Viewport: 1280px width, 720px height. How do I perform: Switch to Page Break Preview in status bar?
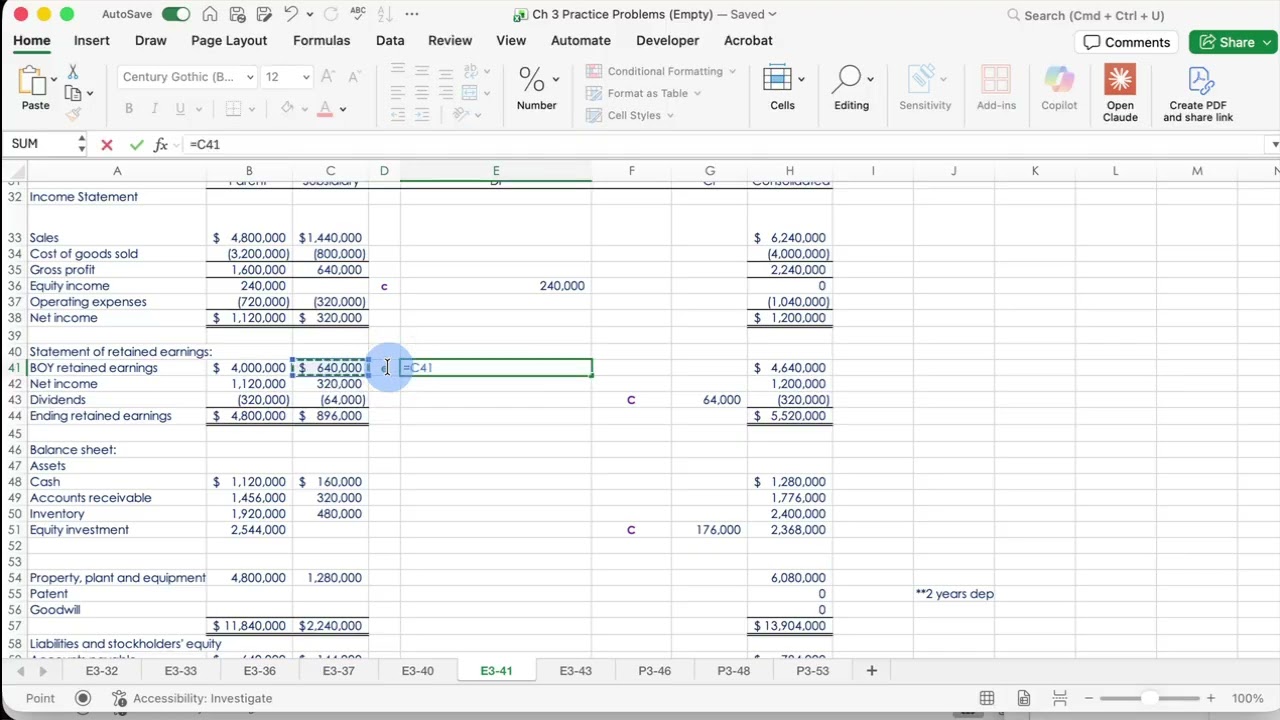tap(1060, 698)
